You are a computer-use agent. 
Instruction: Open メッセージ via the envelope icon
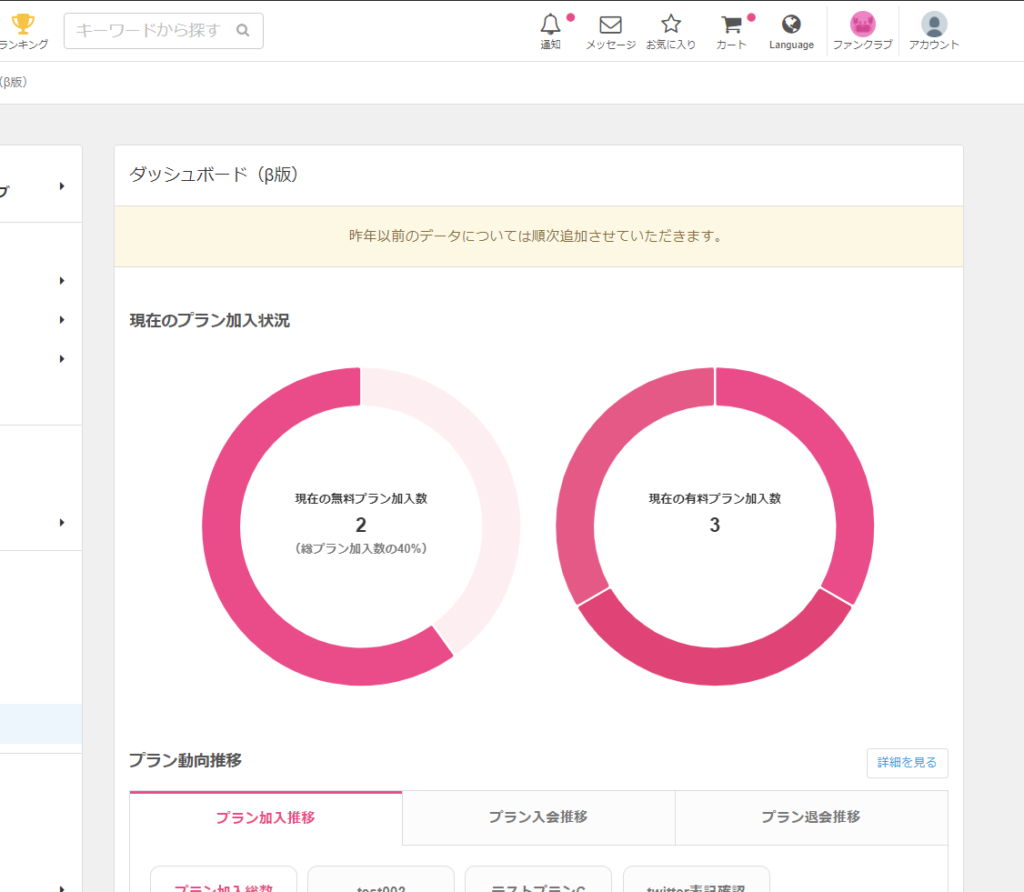click(611, 24)
